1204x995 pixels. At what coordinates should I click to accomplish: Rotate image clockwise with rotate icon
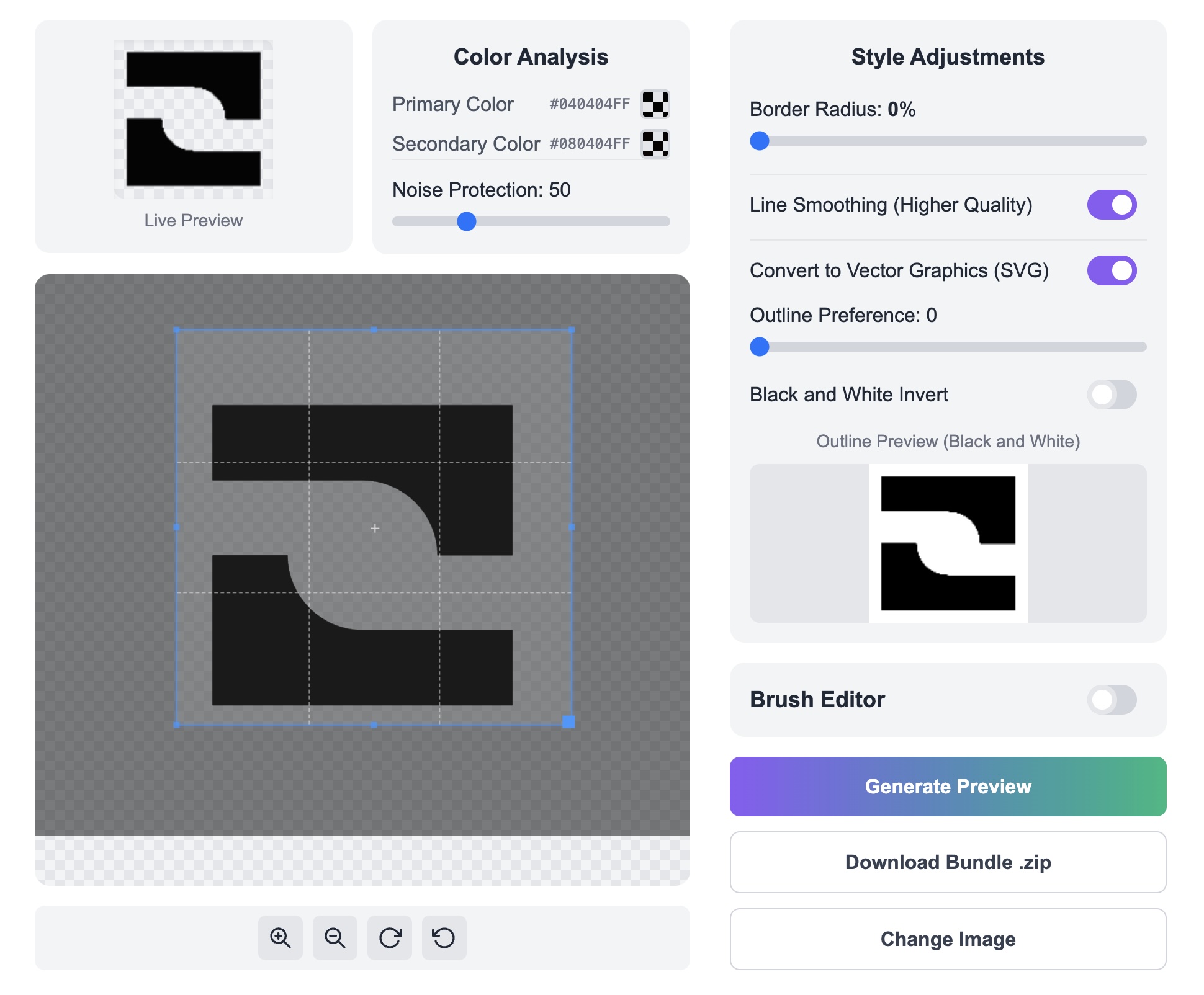click(x=390, y=937)
